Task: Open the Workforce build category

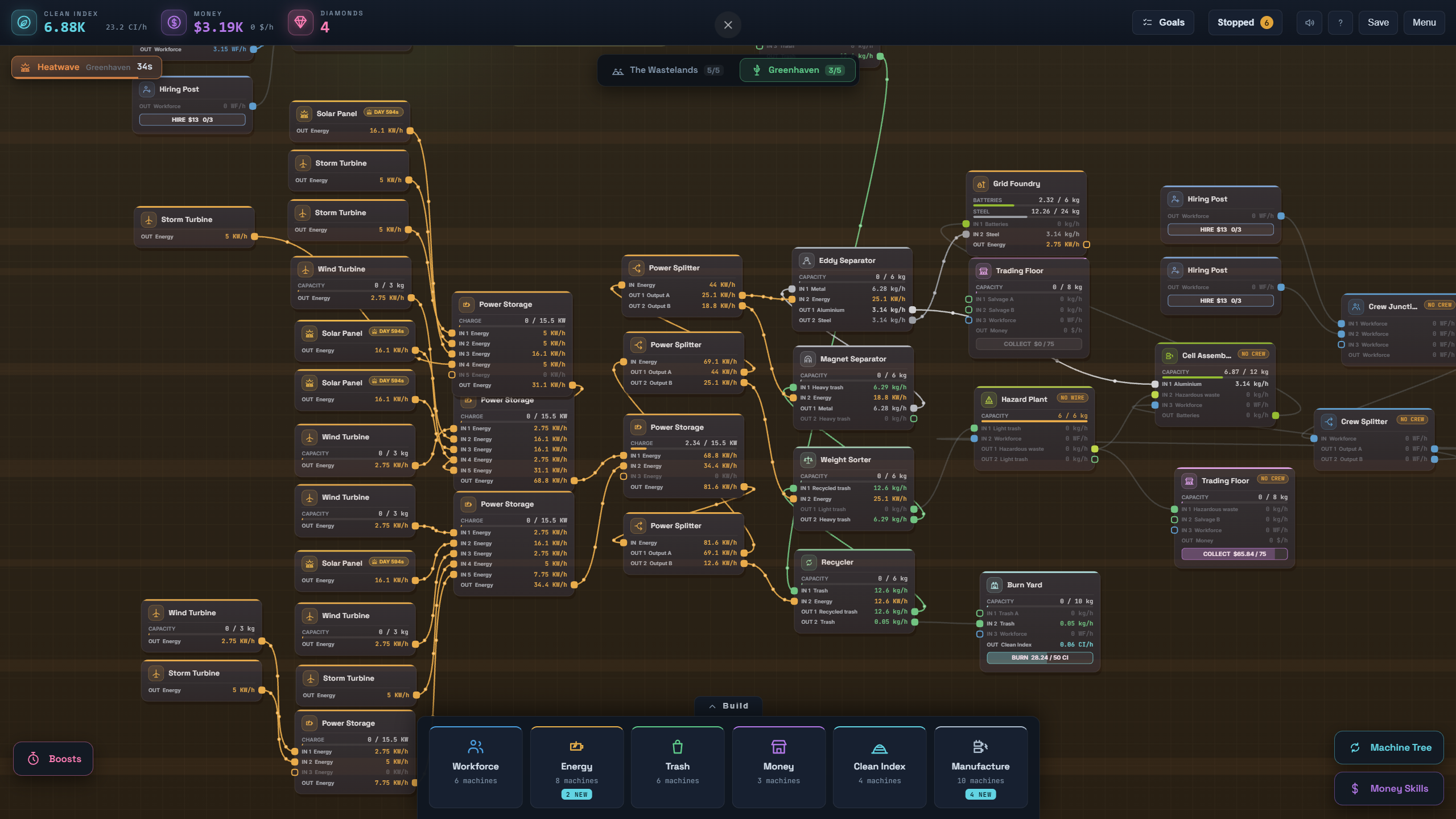Action: point(476,766)
